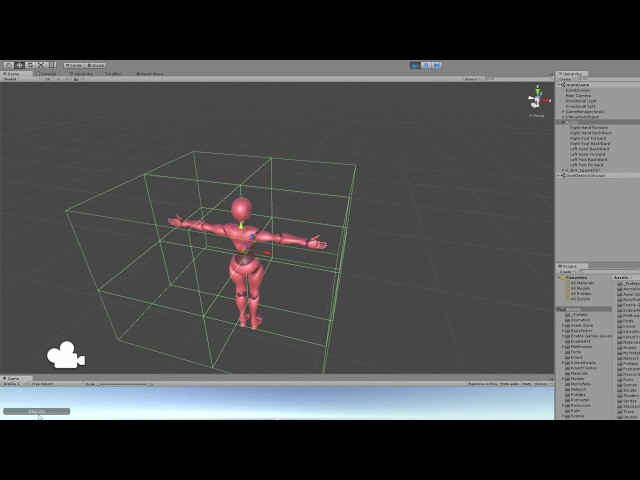Switch to the Asset Store tab
640x480 pixels.
coord(149,74)
